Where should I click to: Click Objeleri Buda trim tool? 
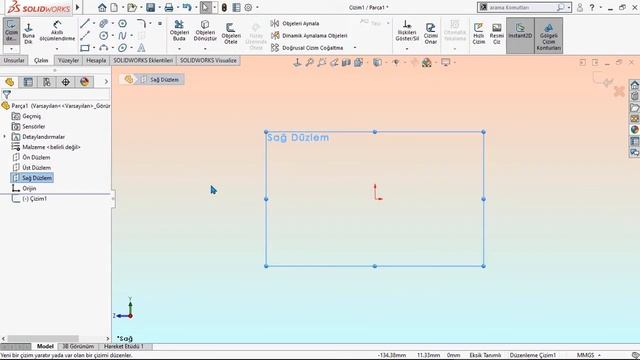[179, 31]
